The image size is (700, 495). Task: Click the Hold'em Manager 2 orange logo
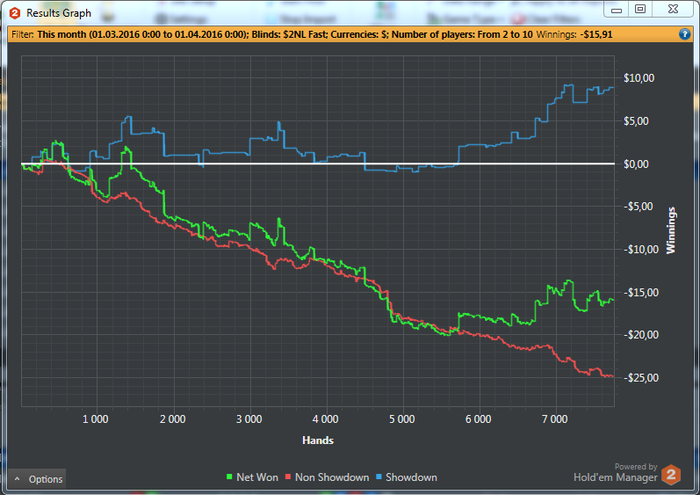(x=671, y=474)
